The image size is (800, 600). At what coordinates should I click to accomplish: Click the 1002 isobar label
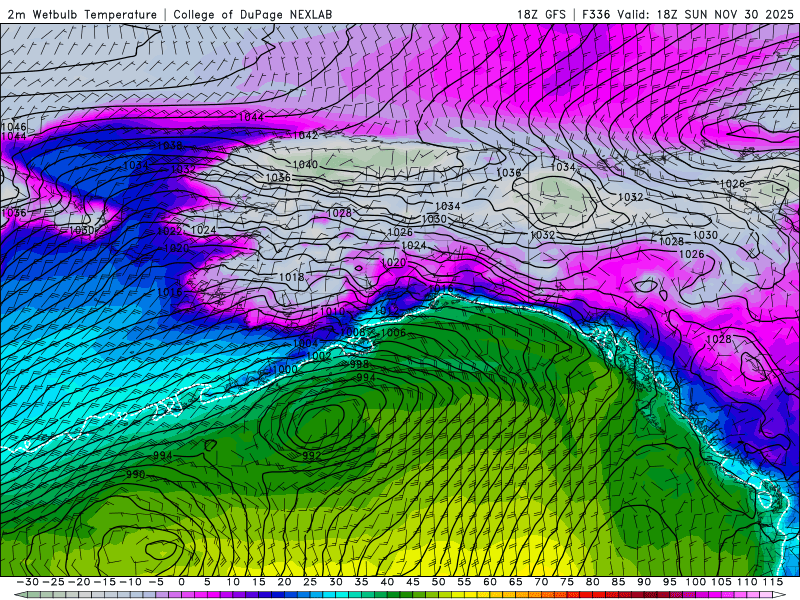tap(319, 356)
